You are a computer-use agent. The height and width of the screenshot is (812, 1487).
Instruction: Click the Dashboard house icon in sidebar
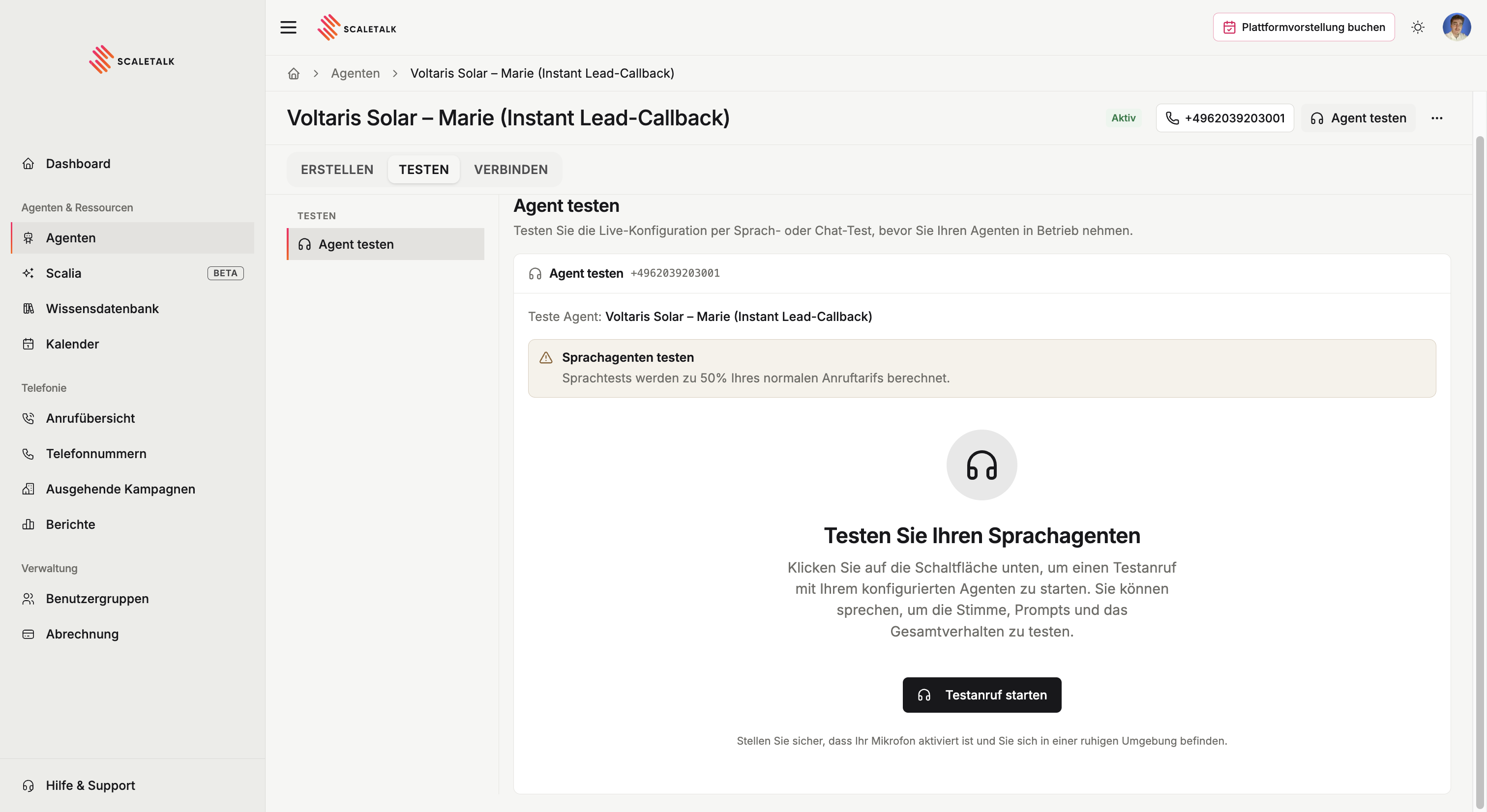[29, 163]
